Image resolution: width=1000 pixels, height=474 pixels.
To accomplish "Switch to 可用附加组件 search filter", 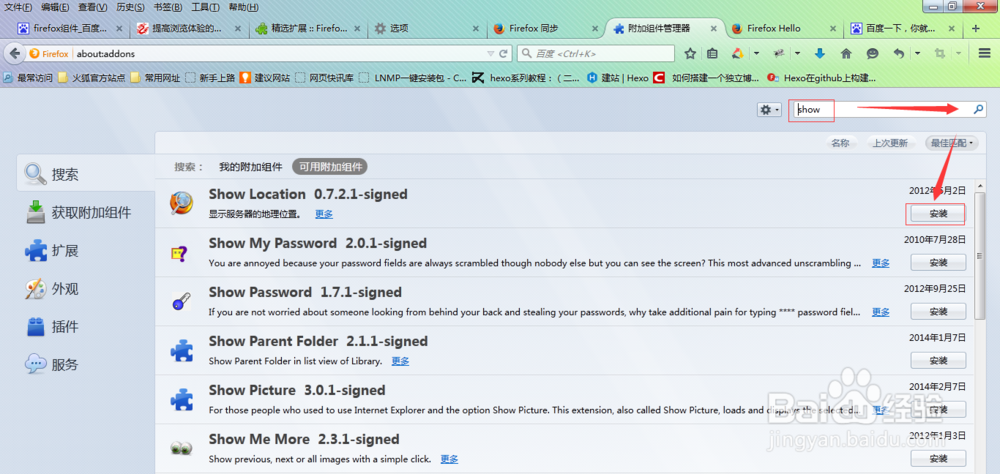I will click(x=330, y=167).
